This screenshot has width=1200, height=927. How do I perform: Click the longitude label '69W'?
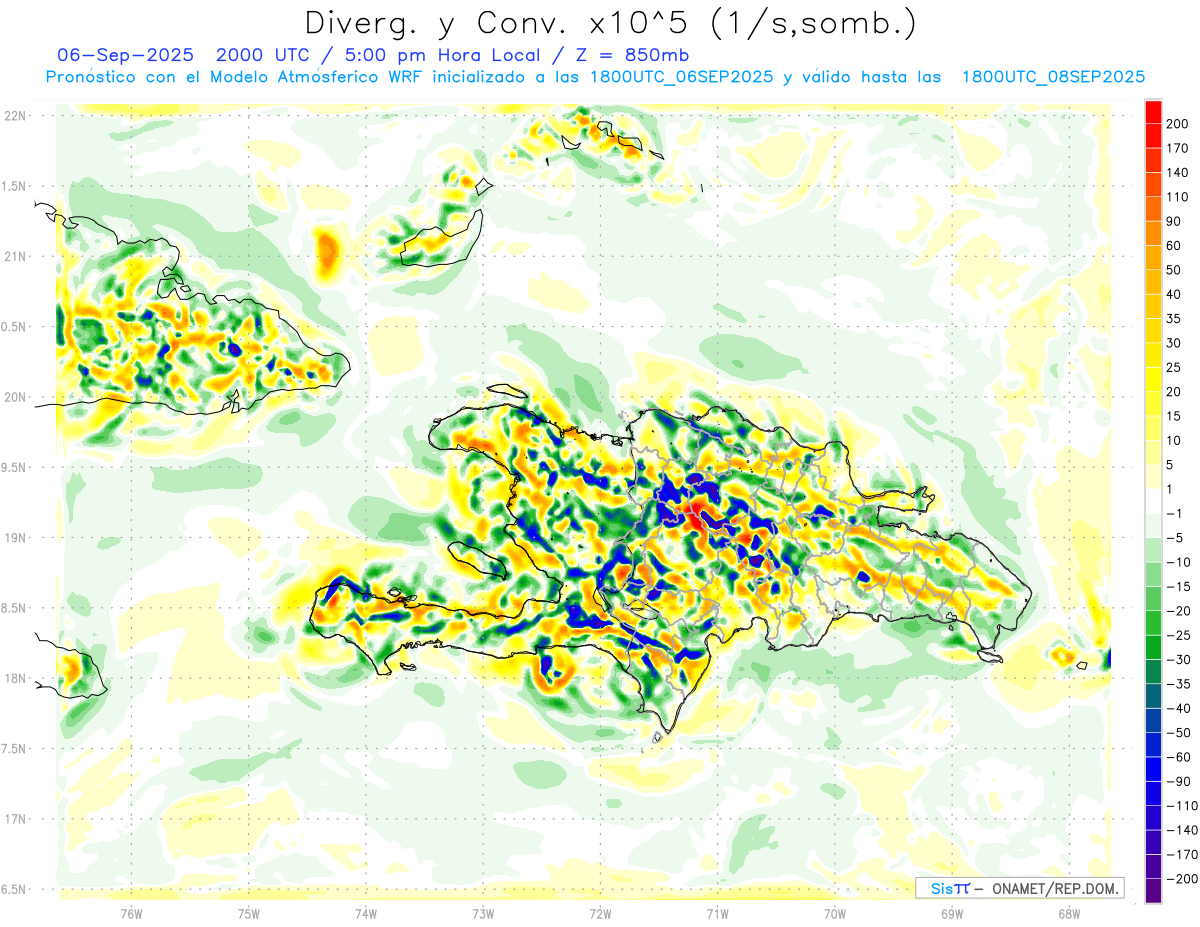[x=952, y=913]
